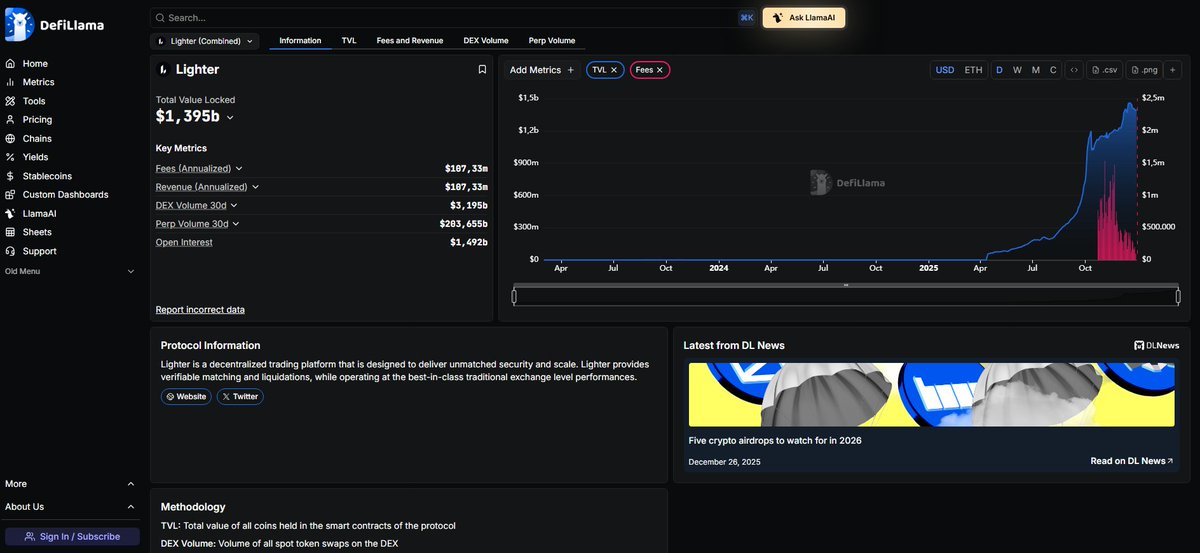Expand DEX Volume 30d row
This screenshot has width=1200, height=553.
pyautogui.click(x=234, y=205)
